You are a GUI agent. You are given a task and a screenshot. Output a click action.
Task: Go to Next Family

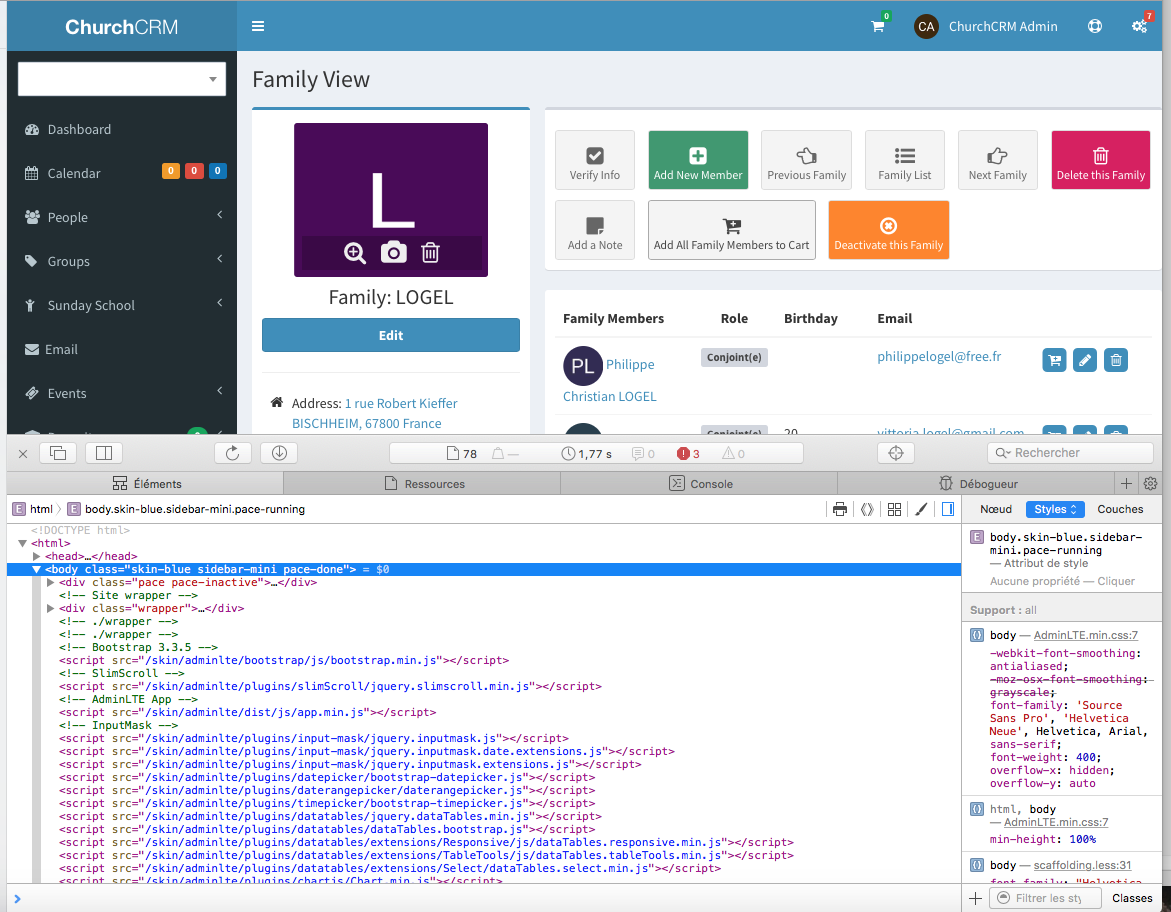coord(998,160)
